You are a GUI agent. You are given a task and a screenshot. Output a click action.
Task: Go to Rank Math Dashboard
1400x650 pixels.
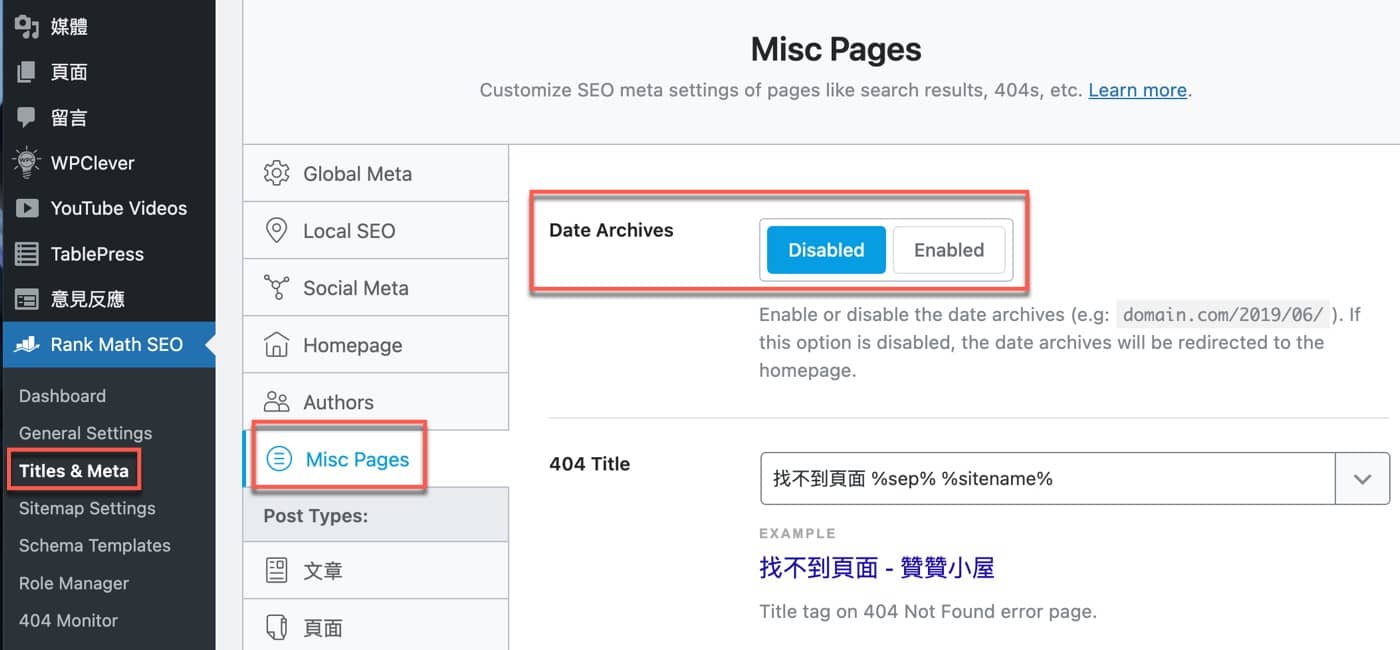tap(62, 396)
